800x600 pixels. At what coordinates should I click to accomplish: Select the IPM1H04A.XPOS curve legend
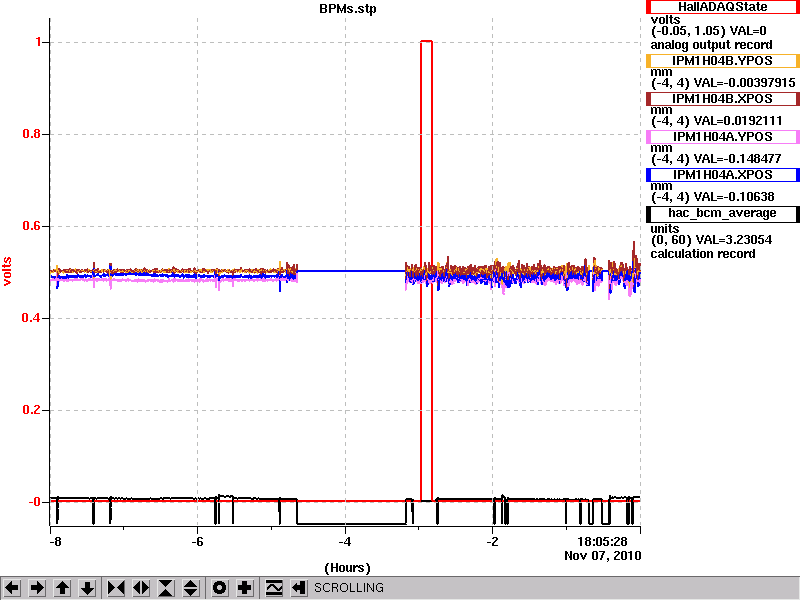click(x=722, y=174)
